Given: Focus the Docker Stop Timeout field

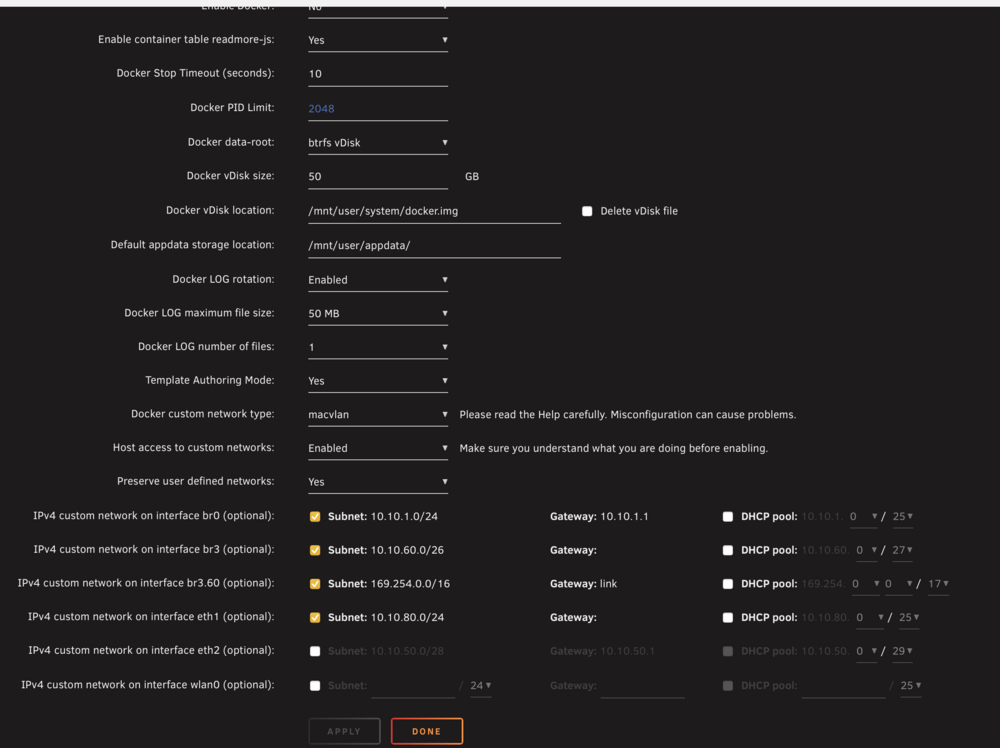Looking at the screenshot, I should click(378, 74).
